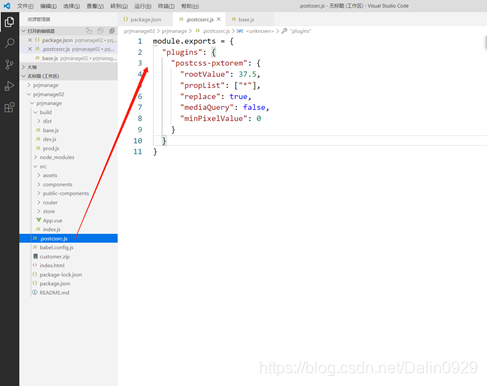Click zip icon beside customer.zip
Screen dimensions: 487x386
click(35, 256)
